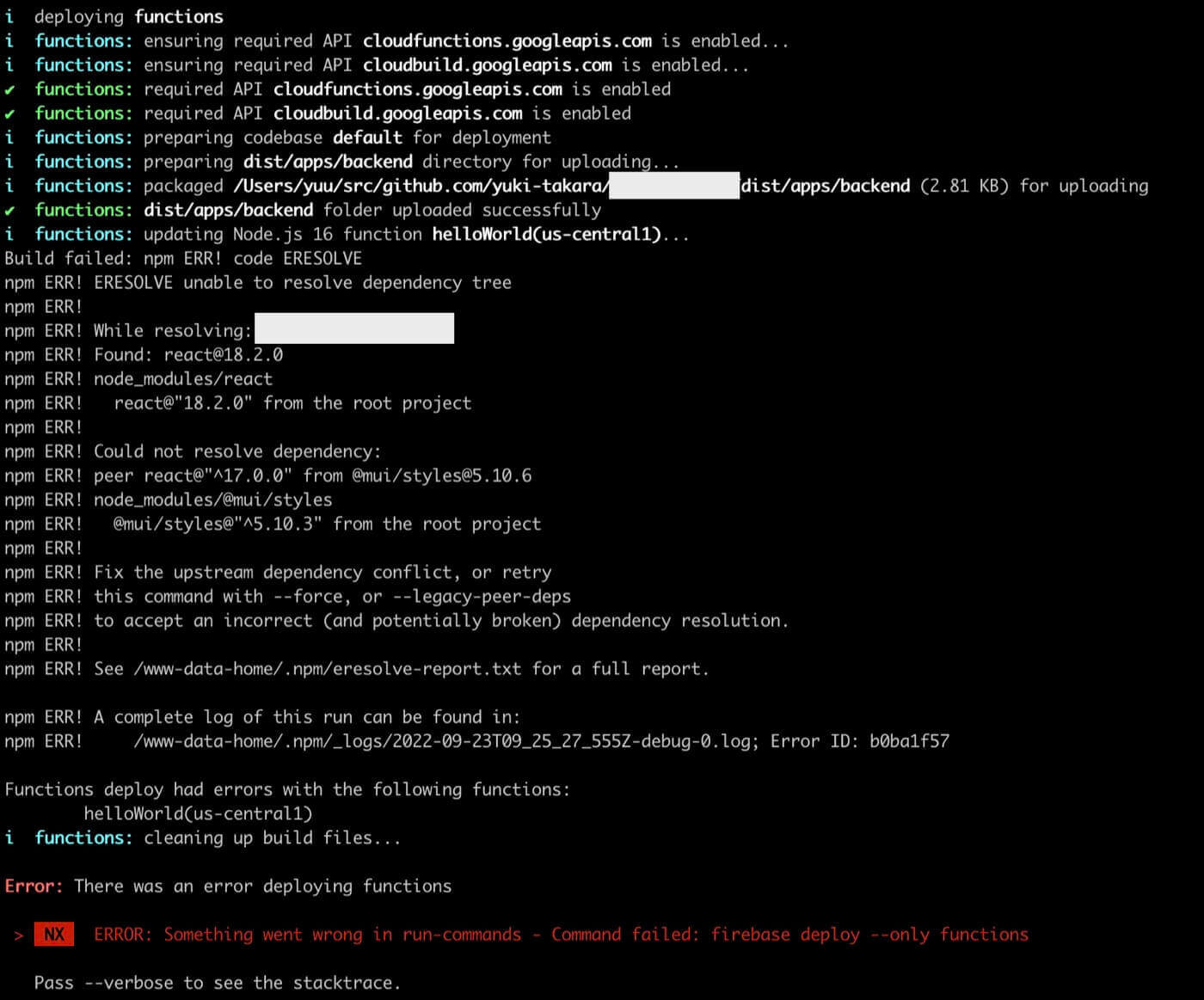Click 'firebase deploy --only functions' command text
1204x1000 pixels.
(x=869, y=934)
